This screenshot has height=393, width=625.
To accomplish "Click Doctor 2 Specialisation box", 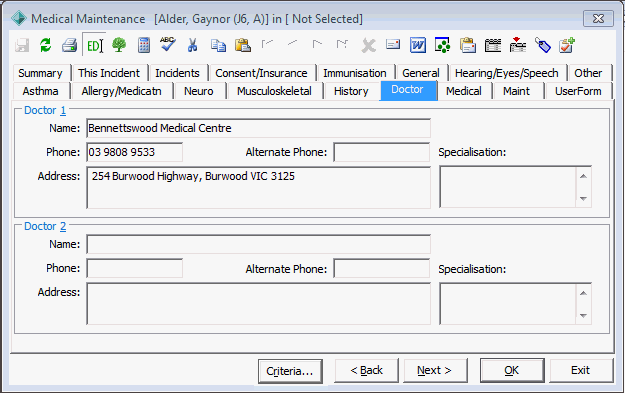I will pos(508,304).
